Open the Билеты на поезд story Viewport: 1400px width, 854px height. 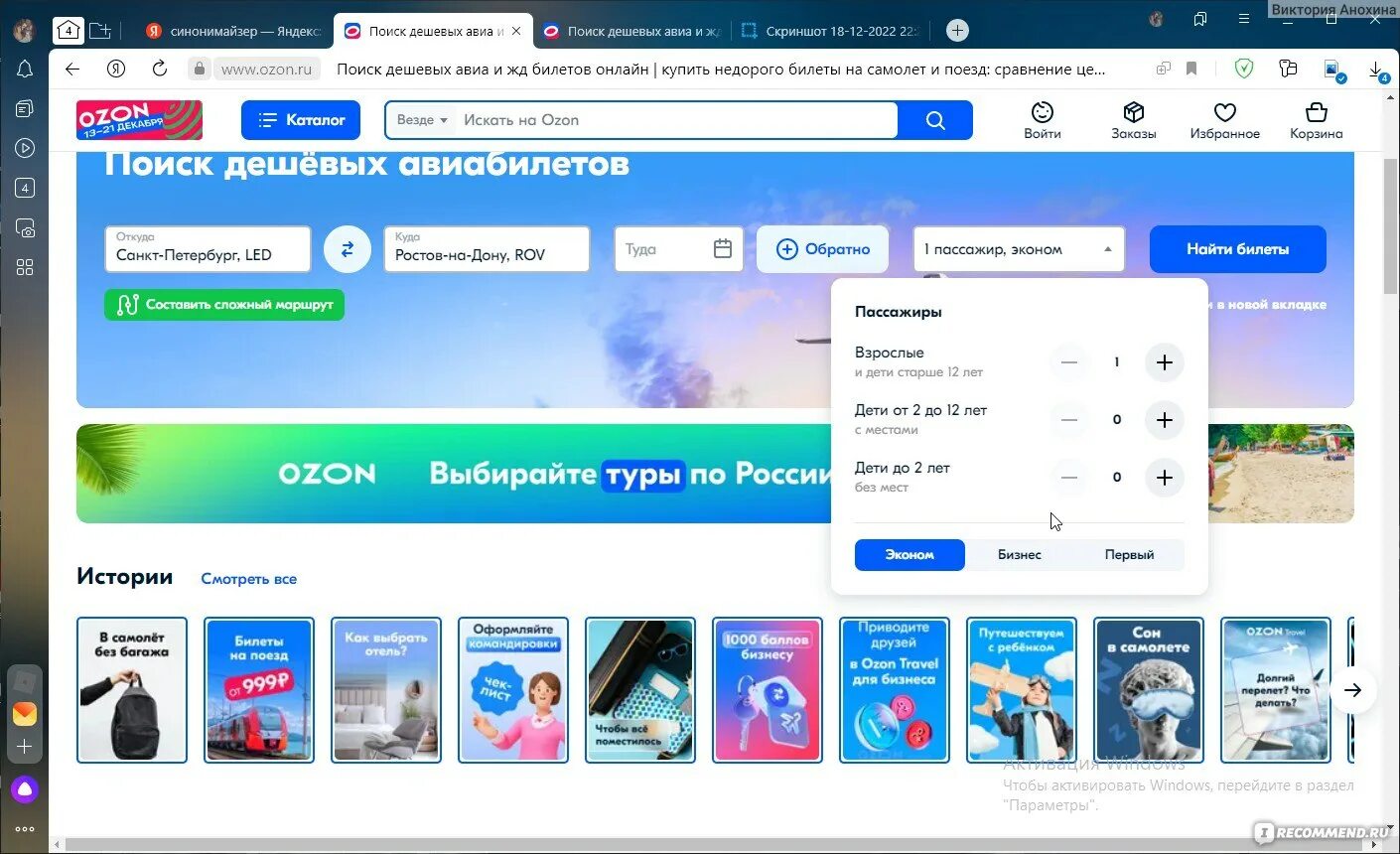click(x=259, y=690)
